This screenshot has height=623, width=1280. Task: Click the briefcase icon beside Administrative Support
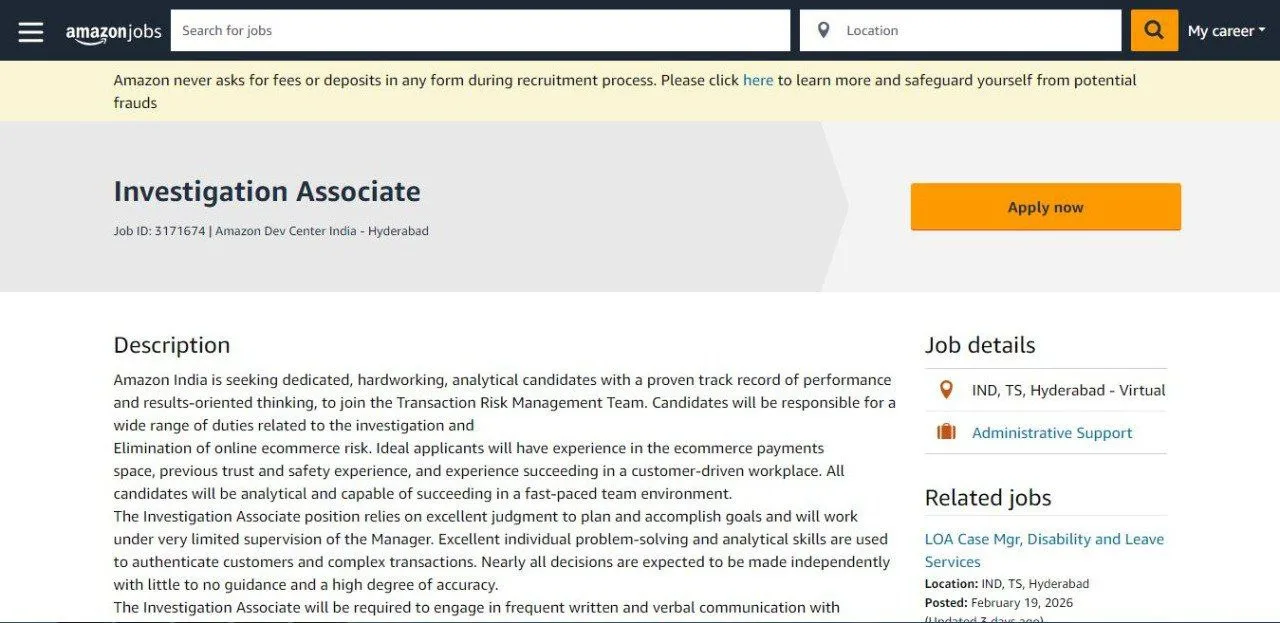tap(946, 432)
